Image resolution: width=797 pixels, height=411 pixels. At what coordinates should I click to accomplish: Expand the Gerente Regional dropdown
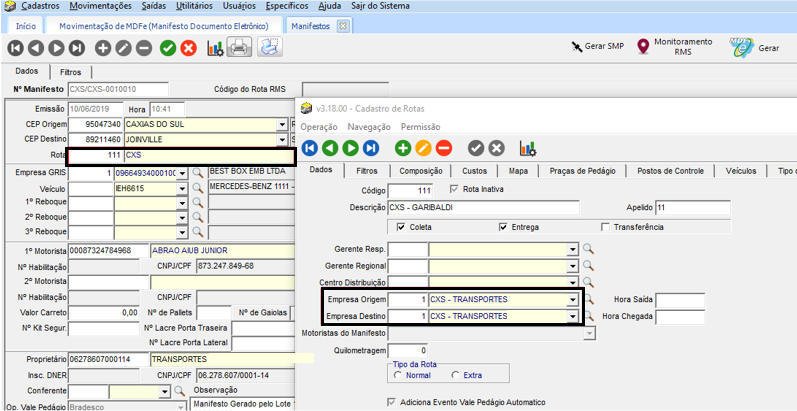573,265
